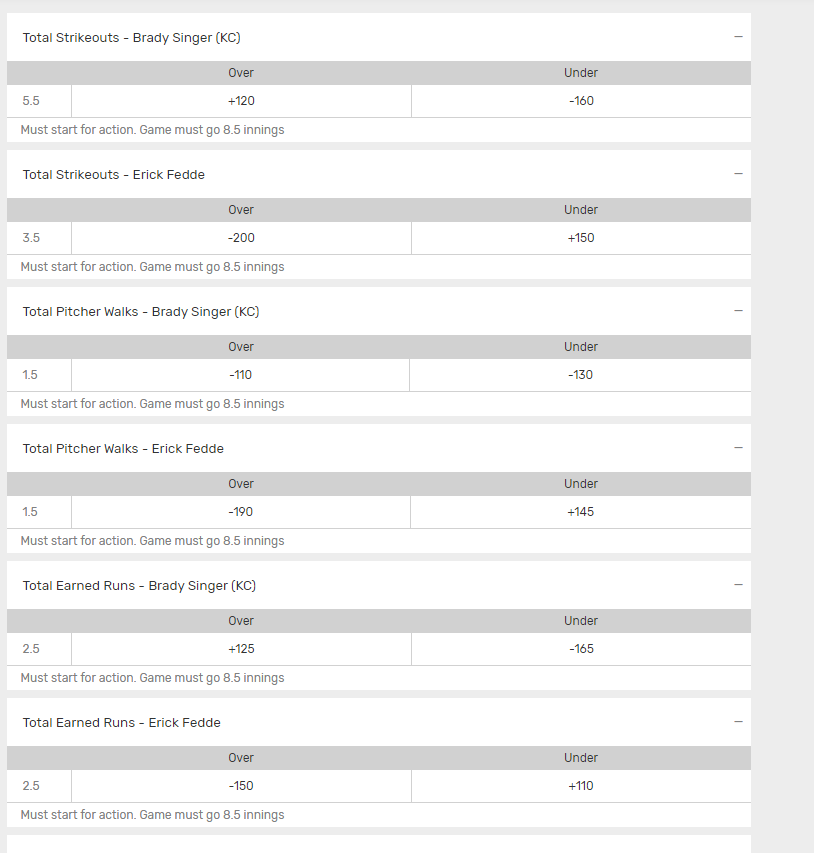Select Fedde strikeouts Over at -200

241,238
